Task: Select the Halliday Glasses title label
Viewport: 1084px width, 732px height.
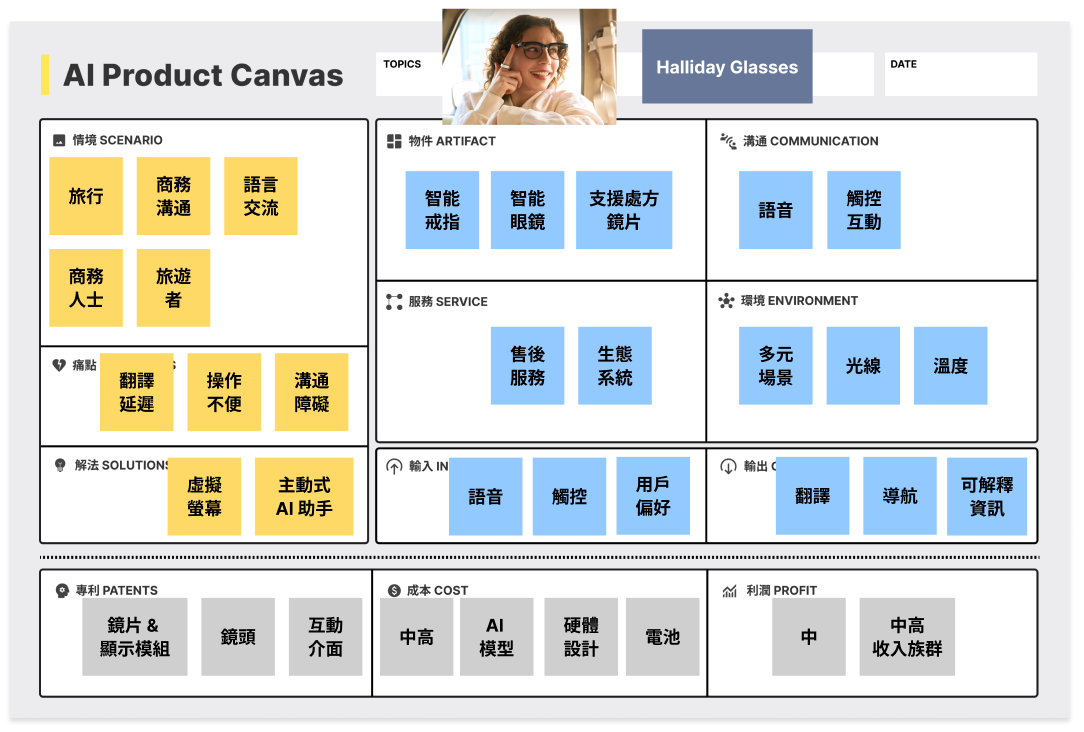Action: tap(727, 66)
